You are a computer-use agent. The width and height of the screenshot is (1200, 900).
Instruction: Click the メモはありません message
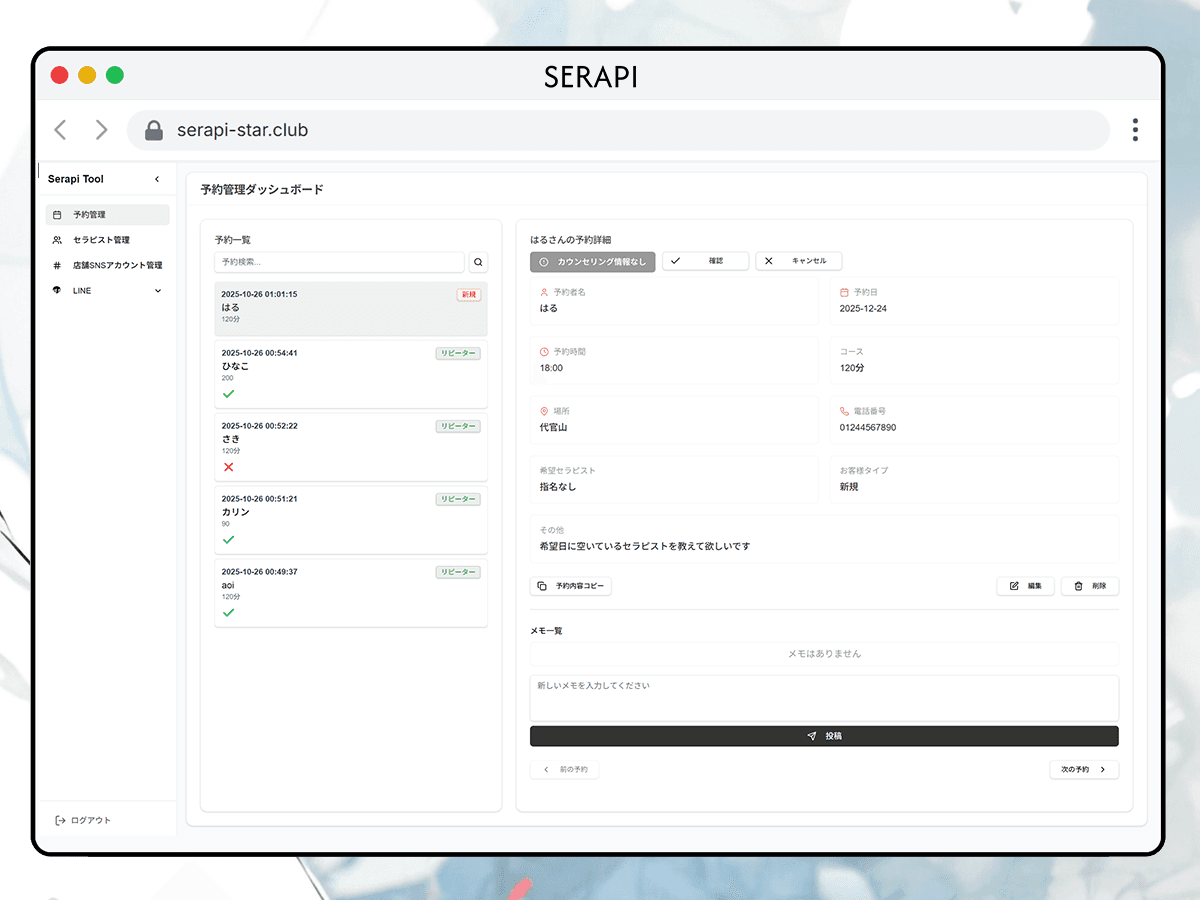click(x=824, y=654)
